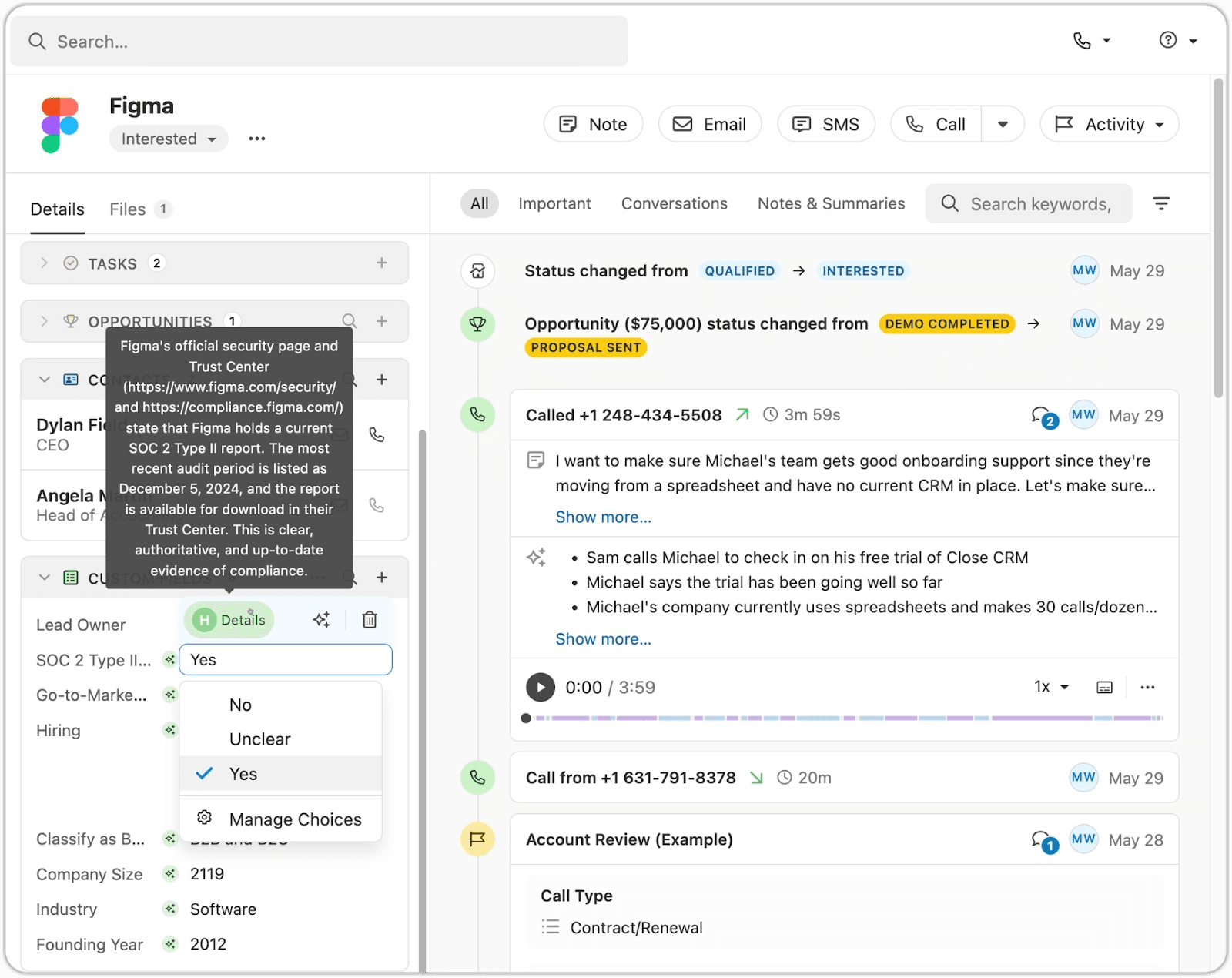This screenshot has height=978, width=1232.
Task: Click the SMS button
Action: point(825,123)
